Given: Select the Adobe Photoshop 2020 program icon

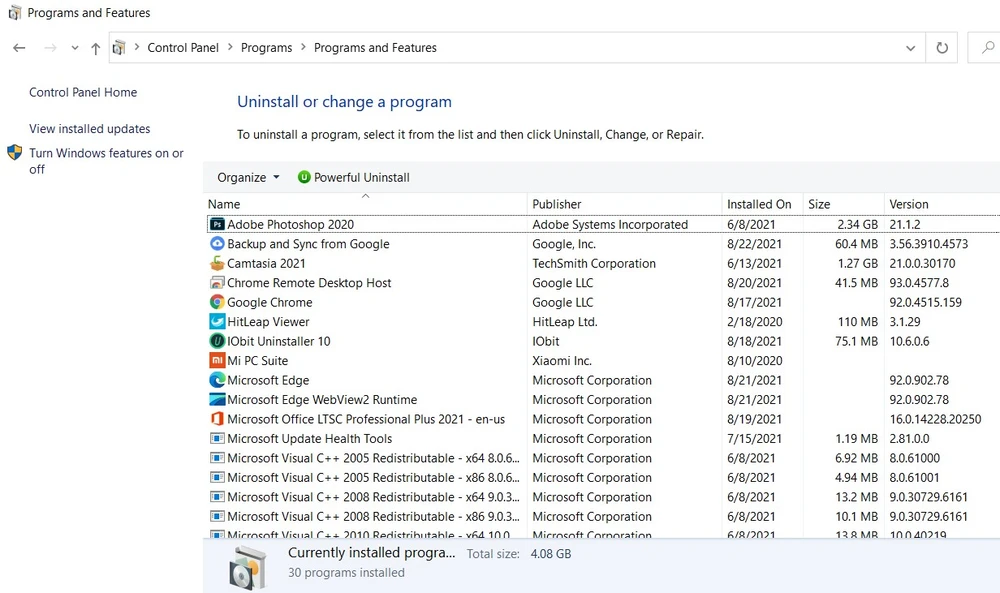Looking at the screenshot, I should (217, 224).
